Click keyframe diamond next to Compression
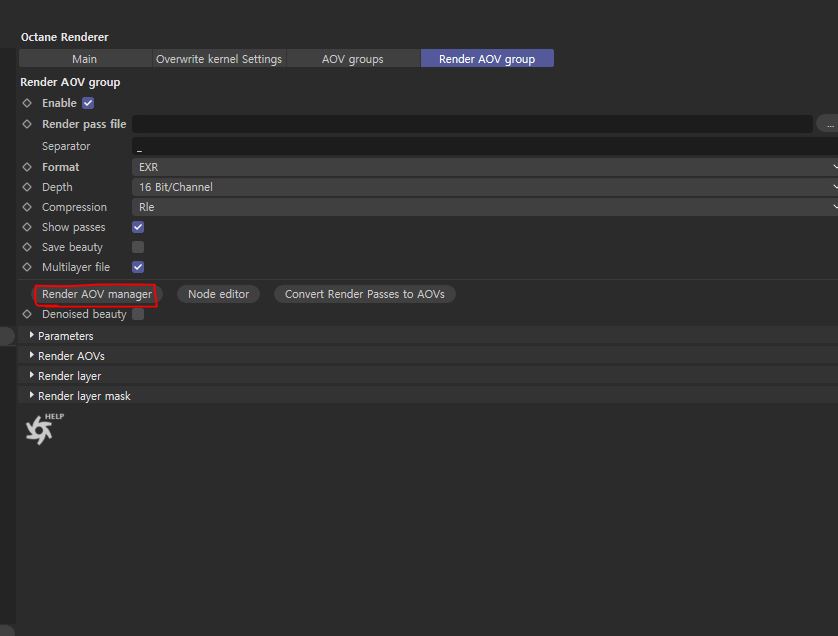 (x=27, y=207)
